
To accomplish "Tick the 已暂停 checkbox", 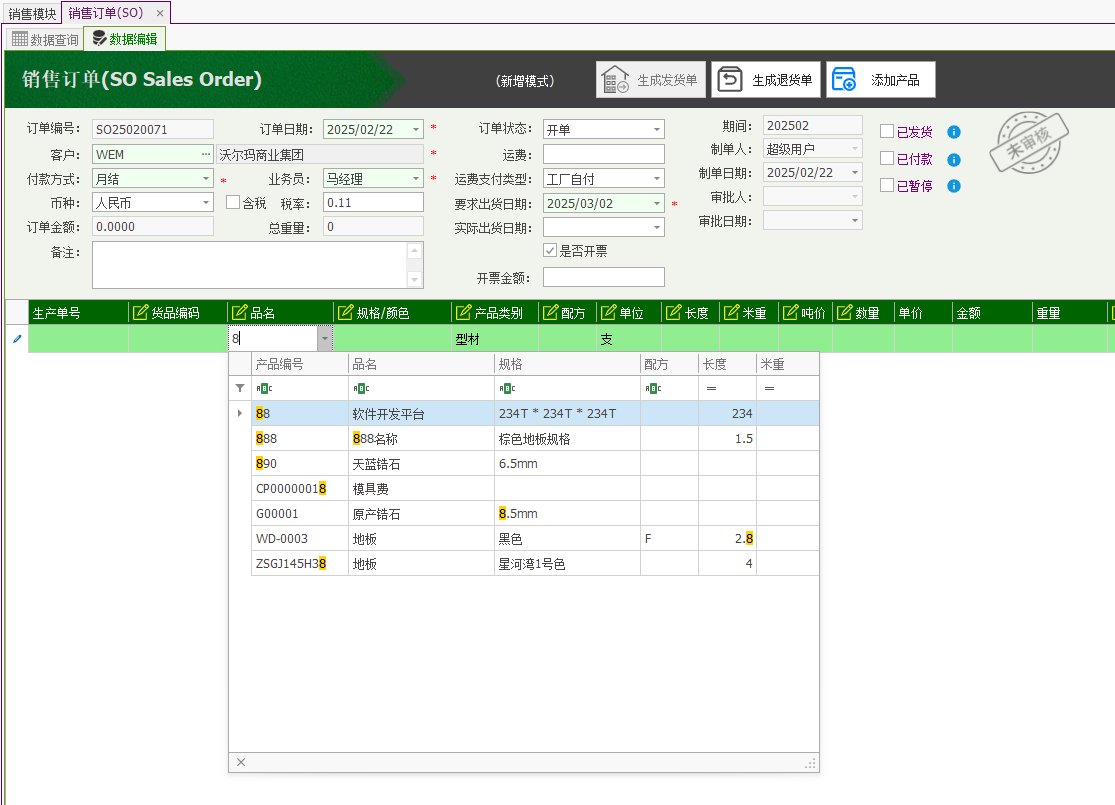I will coord(887,185).
